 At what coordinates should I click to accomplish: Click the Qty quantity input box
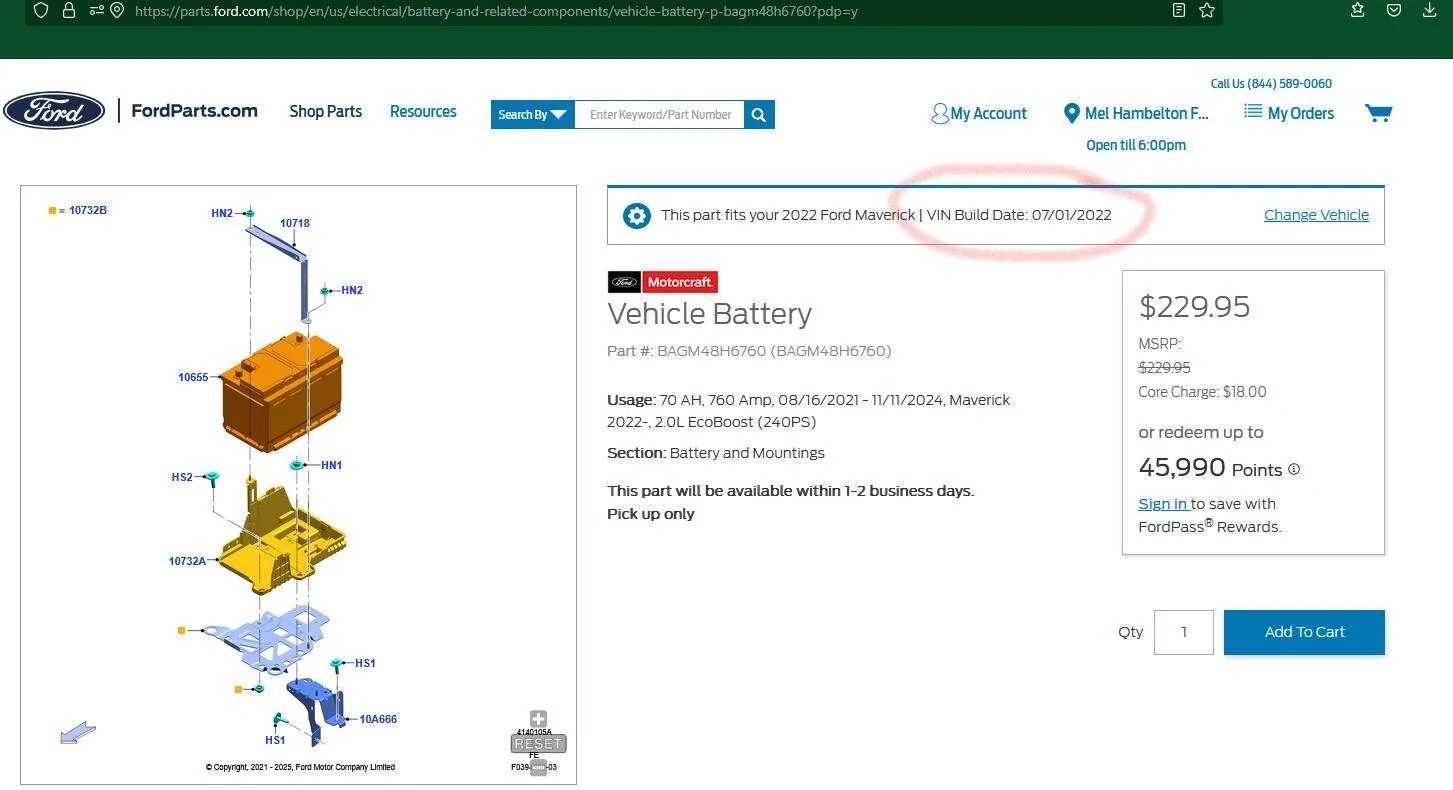[1184, 632]
